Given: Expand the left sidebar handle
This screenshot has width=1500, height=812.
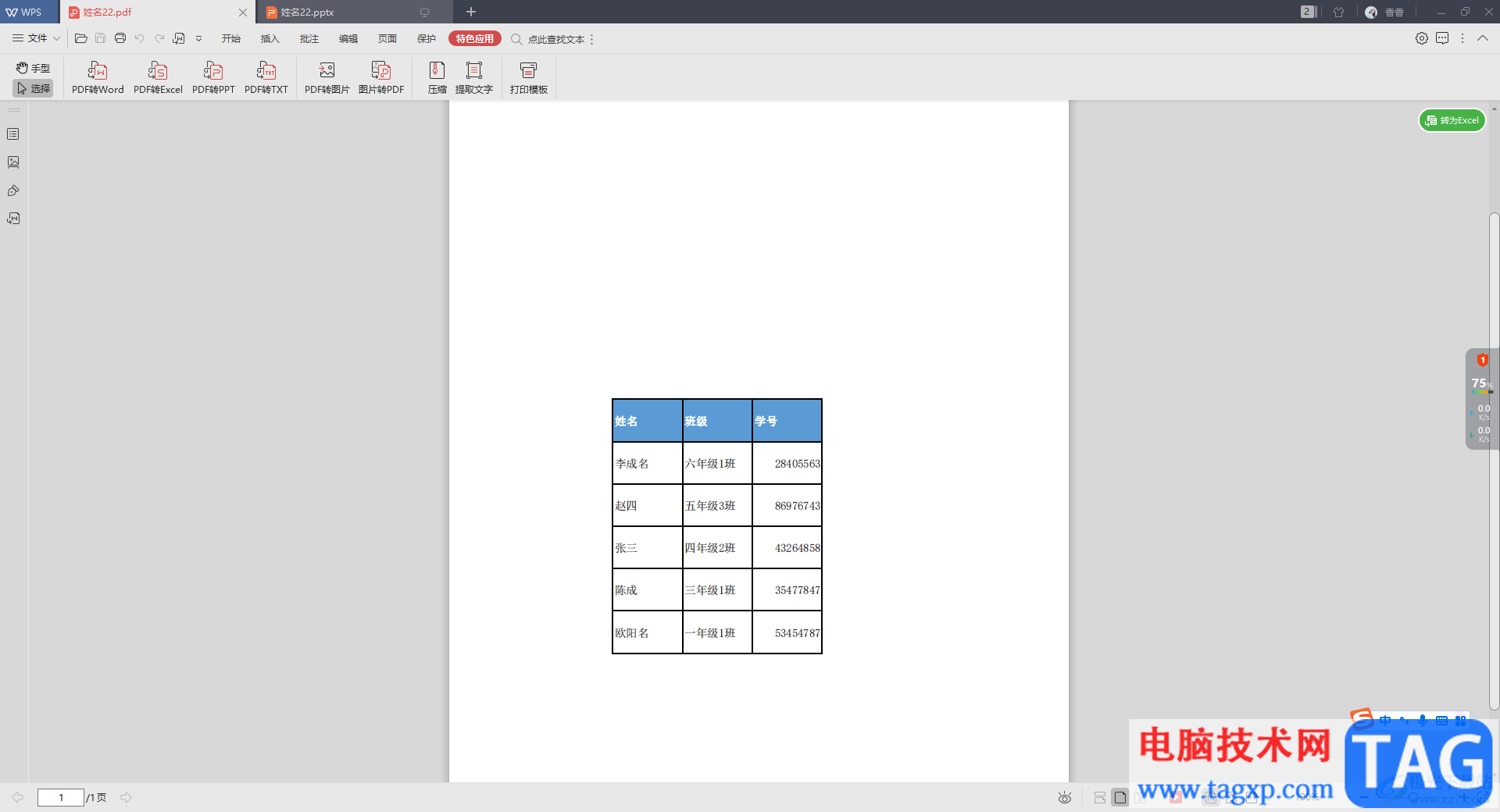Looking at the screenshot, I should 13,111.
